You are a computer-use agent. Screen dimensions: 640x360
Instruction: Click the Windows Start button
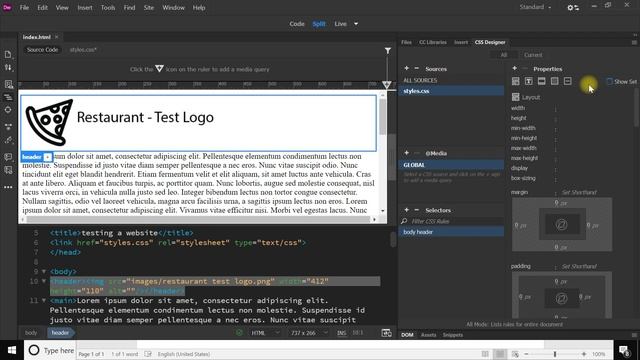(12, 350)
